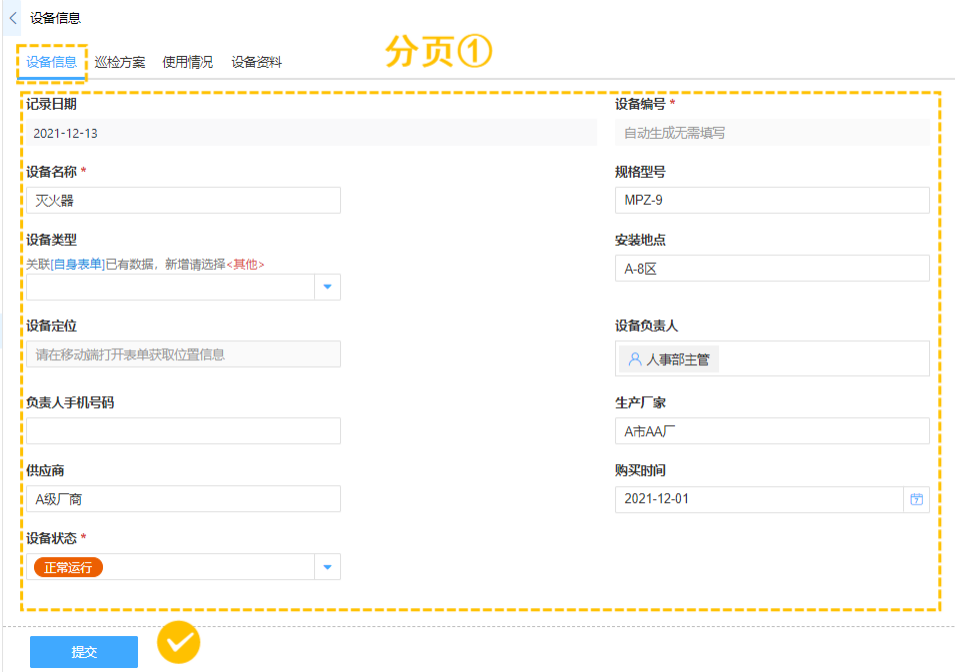
Task: Click the 生产厂家 field with A市AA厂
Action: pyautogui.click(x=771, y=431)
